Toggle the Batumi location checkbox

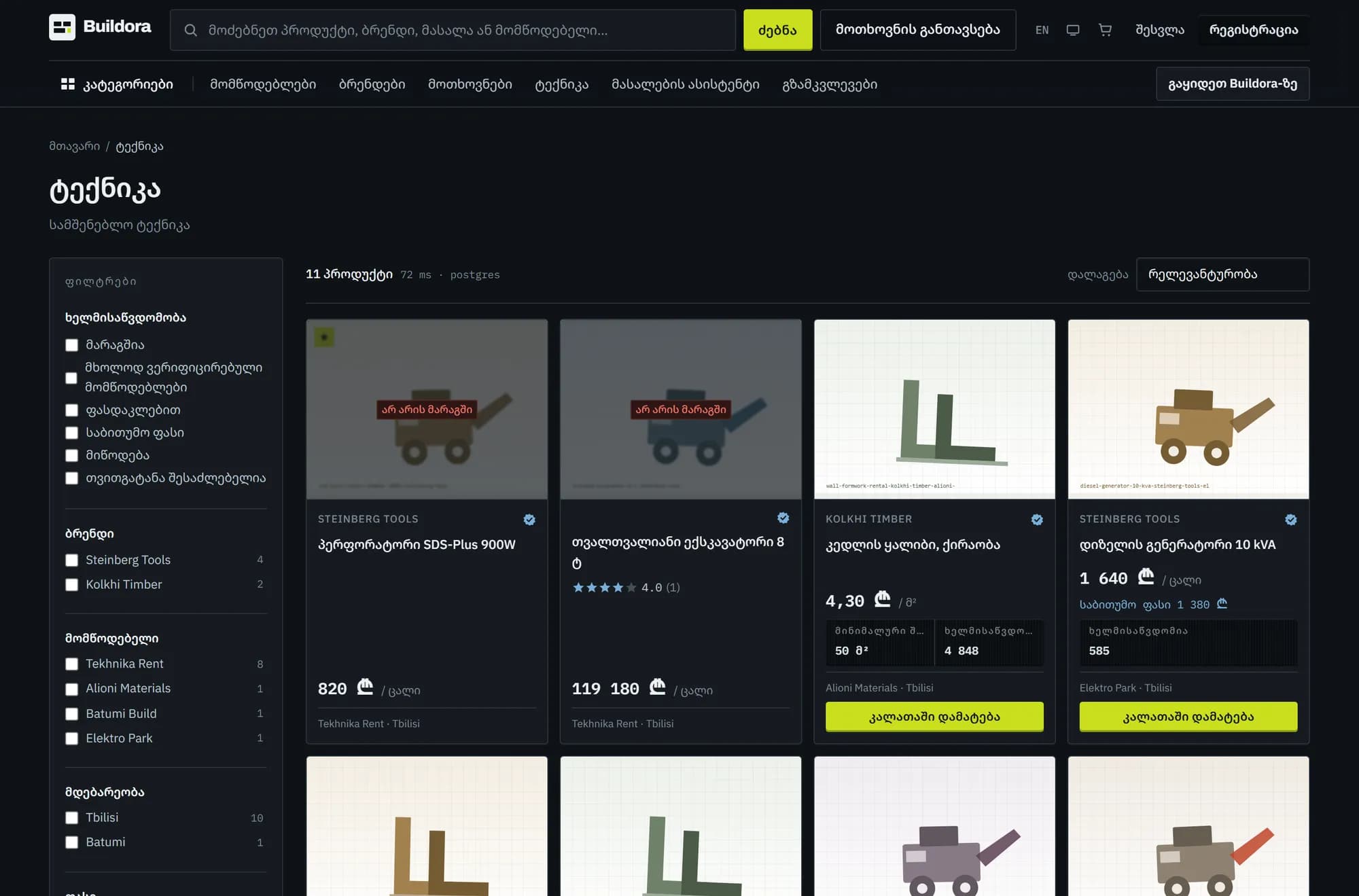71,842
